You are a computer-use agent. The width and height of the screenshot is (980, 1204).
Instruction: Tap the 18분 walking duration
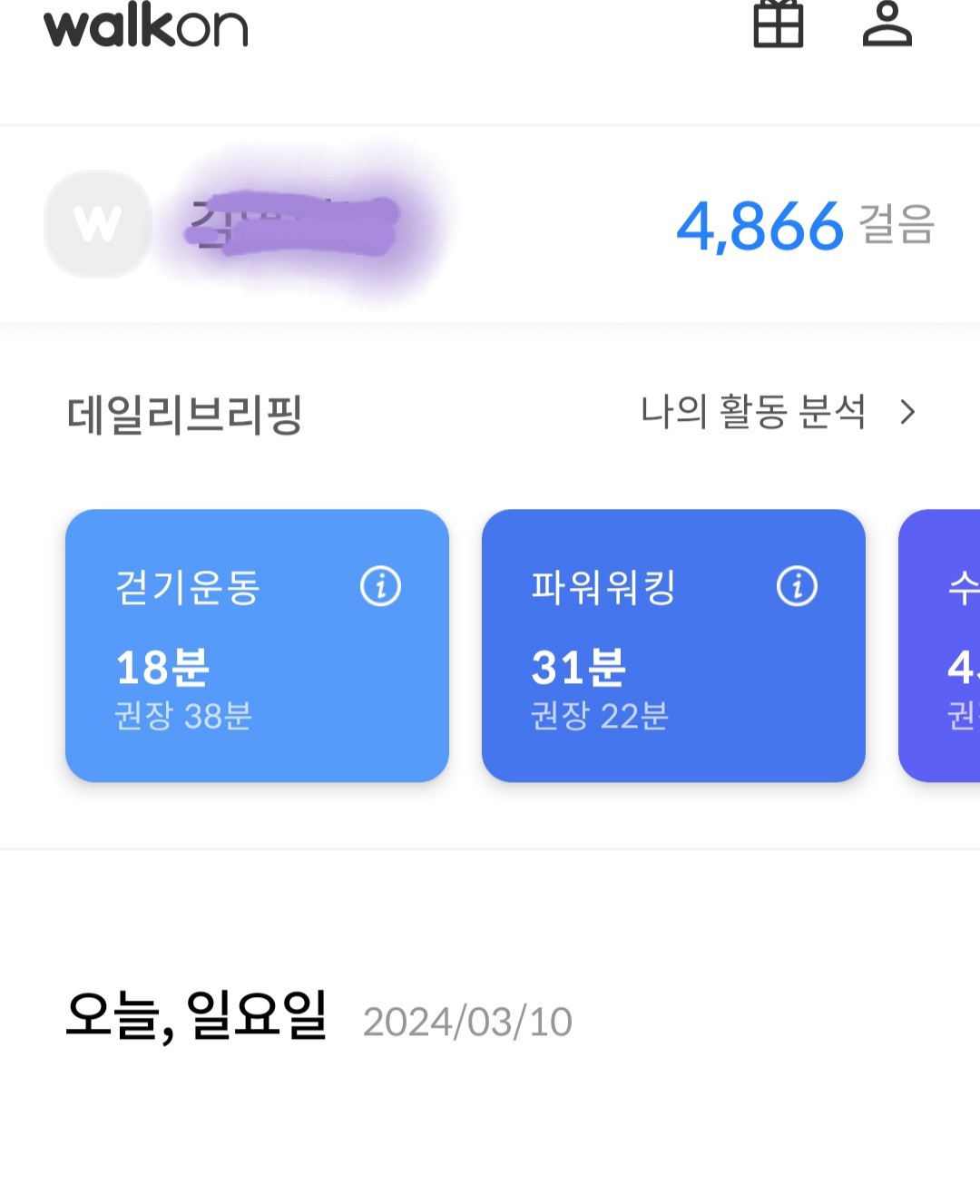tap(162, 668)
